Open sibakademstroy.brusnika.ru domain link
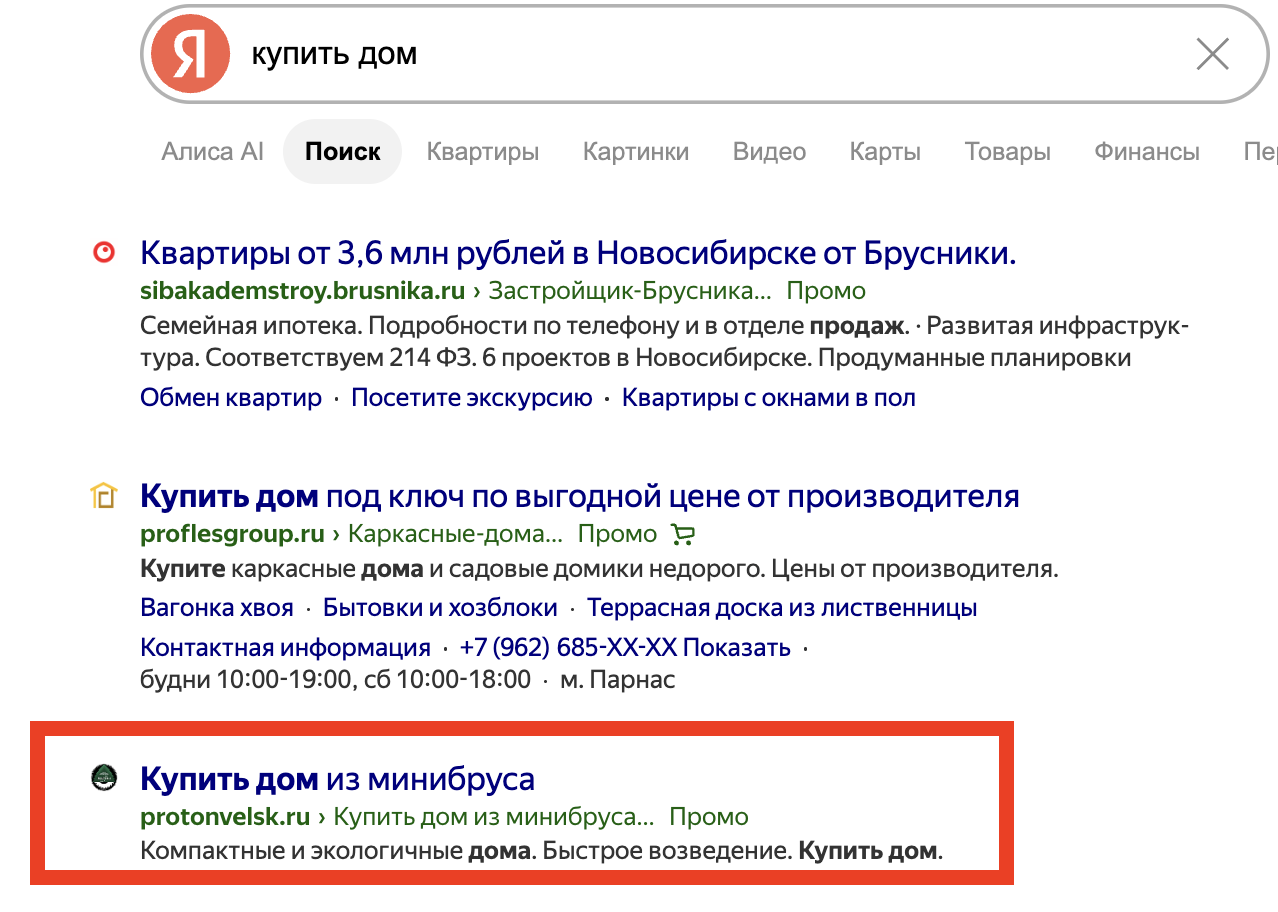1278x912 pixels. click(x=303, y=291)
